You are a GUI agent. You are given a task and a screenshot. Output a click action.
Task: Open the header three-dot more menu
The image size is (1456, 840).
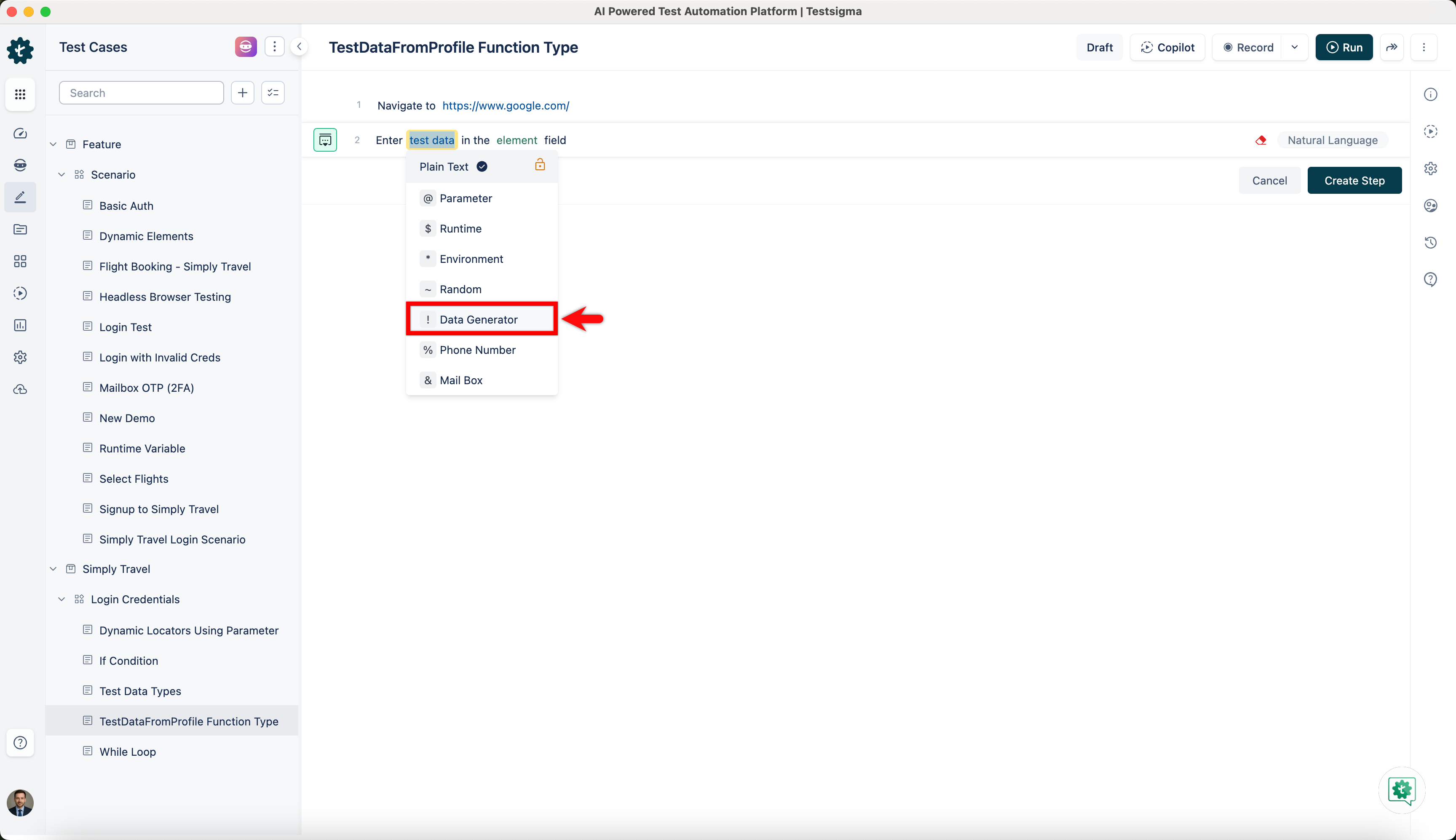point(1424,47)
